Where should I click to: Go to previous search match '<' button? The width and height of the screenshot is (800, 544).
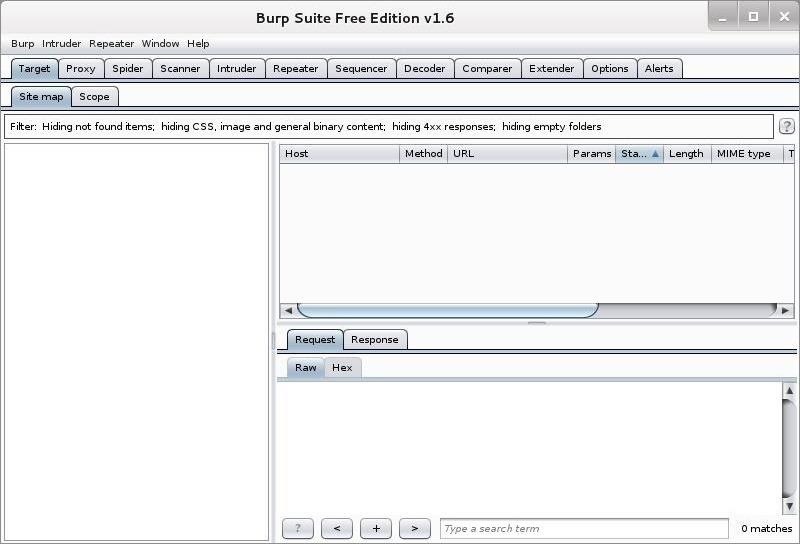click(x=337, y=528)
